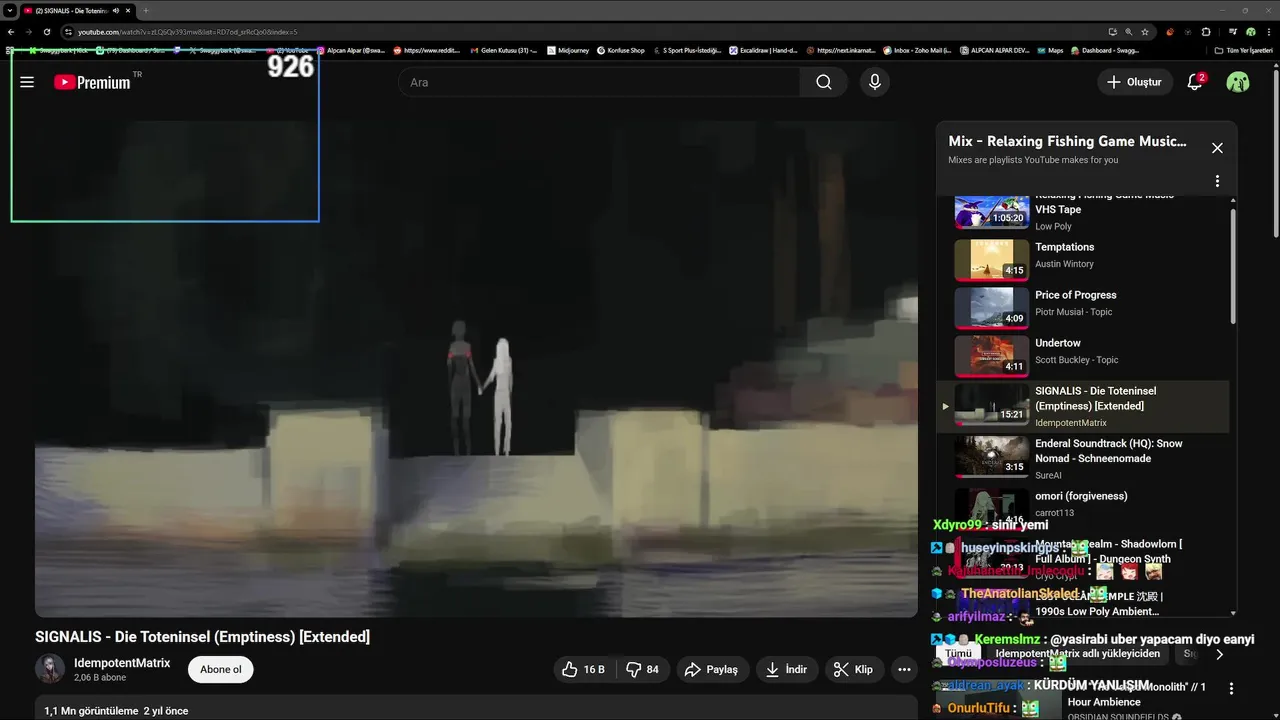Viewport: 1280px width, 720px height.
Task: Select the Tümü filter chip
Action: click(x=958, y=654)
